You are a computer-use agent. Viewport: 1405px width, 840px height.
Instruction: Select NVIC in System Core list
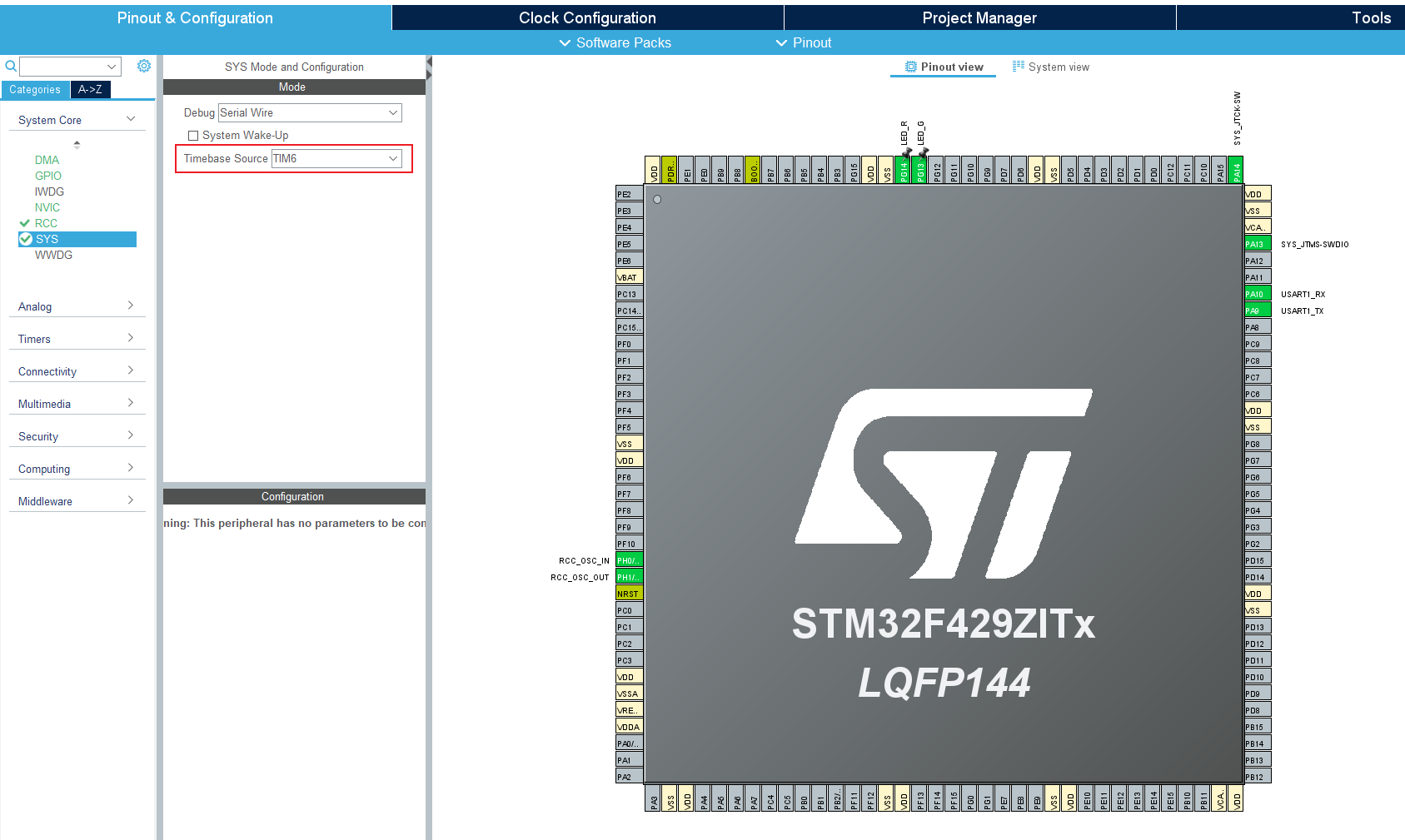click(x=47, y=207)
